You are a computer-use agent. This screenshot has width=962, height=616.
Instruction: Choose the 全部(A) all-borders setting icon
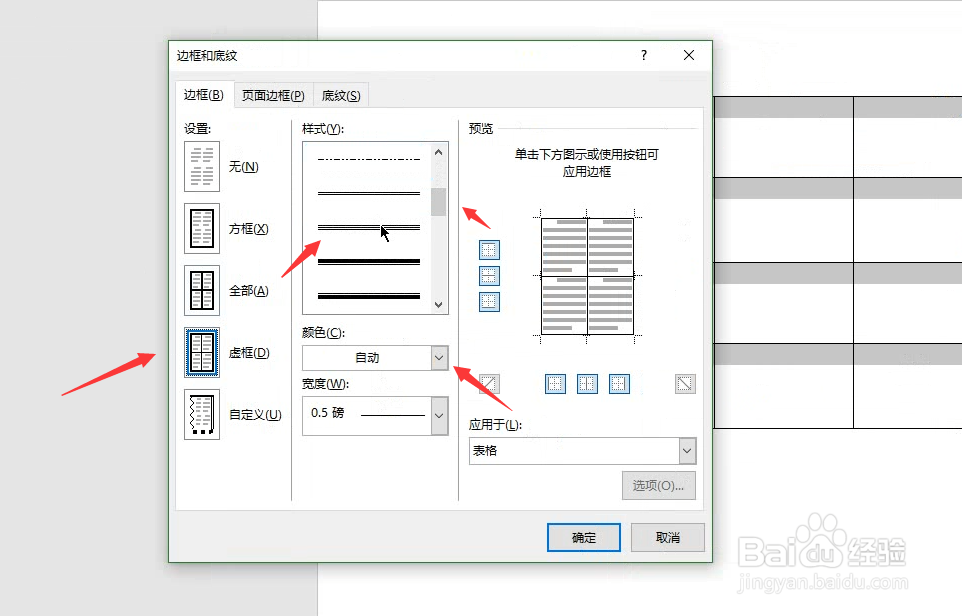[x=202, y=290]
